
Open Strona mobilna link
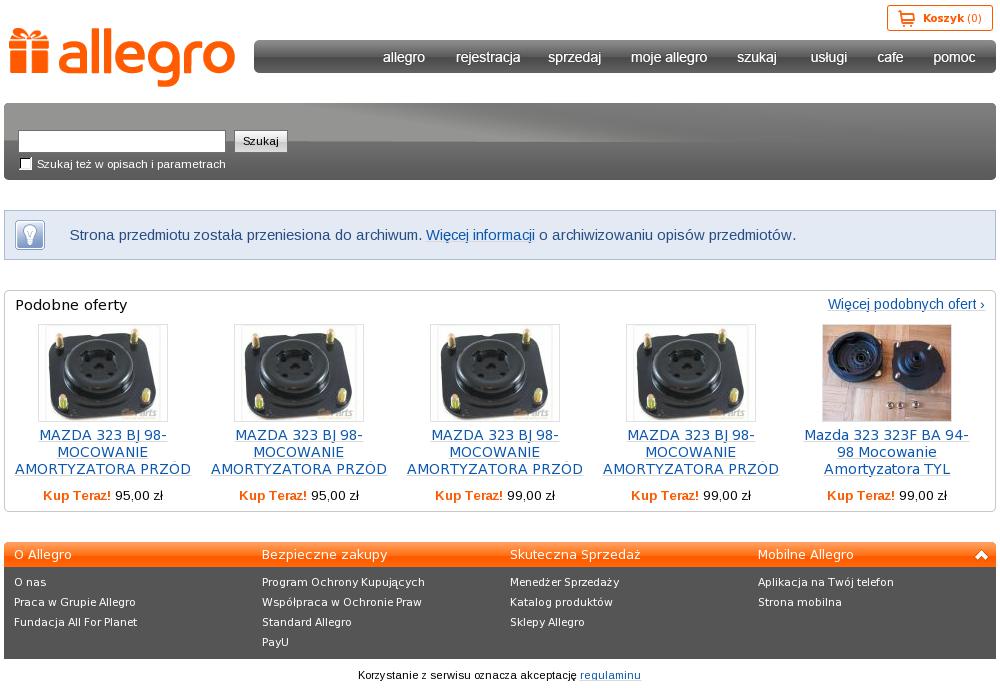pos(800,602)
